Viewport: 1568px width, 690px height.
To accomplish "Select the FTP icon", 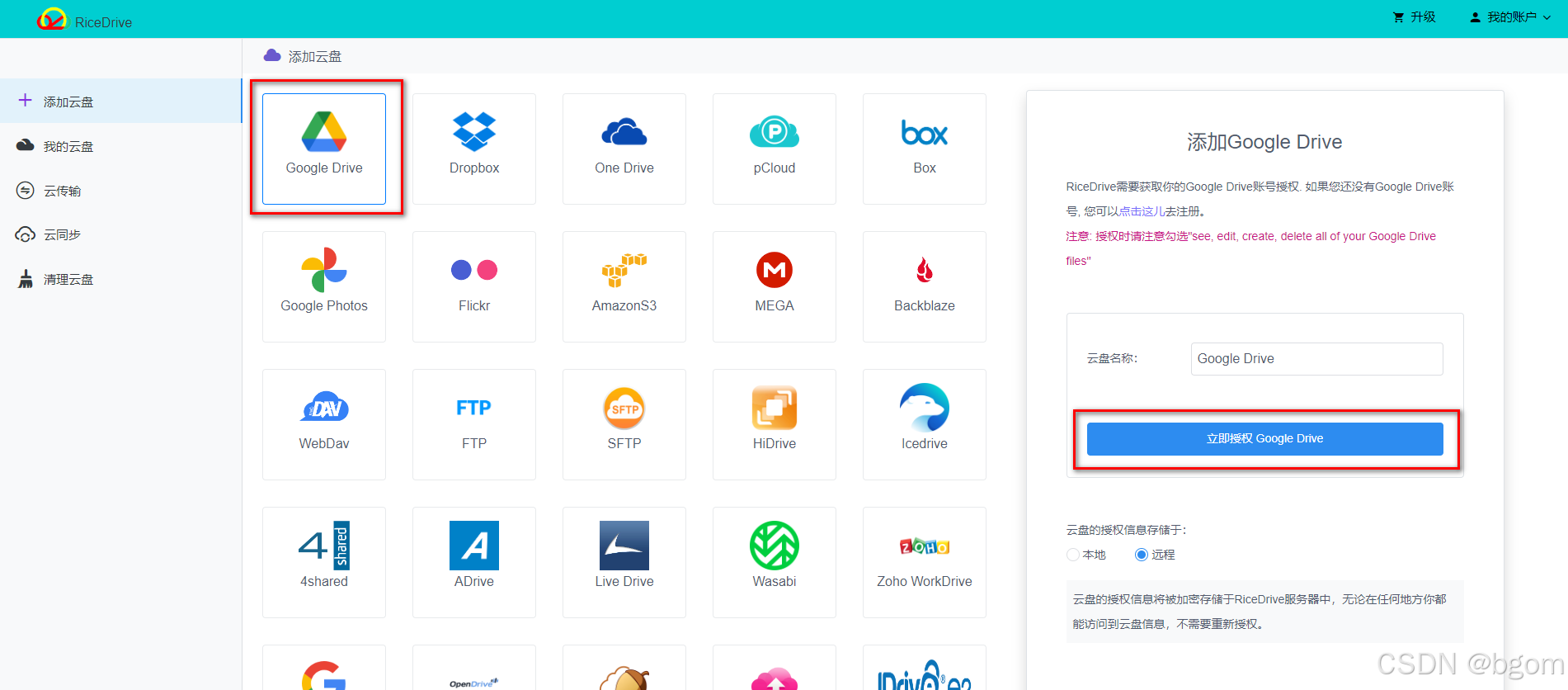I will pyautogui.click(x=474, y=408).
